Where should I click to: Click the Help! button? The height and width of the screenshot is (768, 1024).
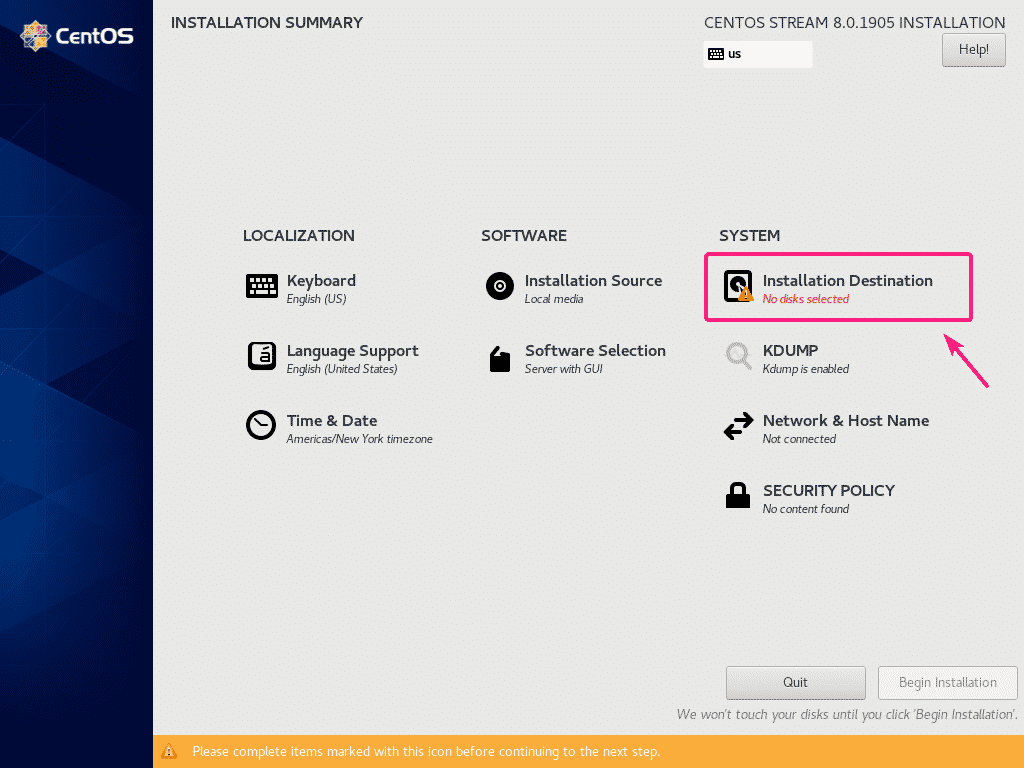(x=972, y=49)
